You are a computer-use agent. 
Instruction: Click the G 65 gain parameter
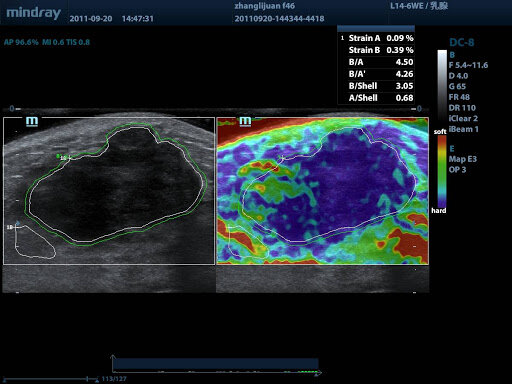(x=457, y=86)
